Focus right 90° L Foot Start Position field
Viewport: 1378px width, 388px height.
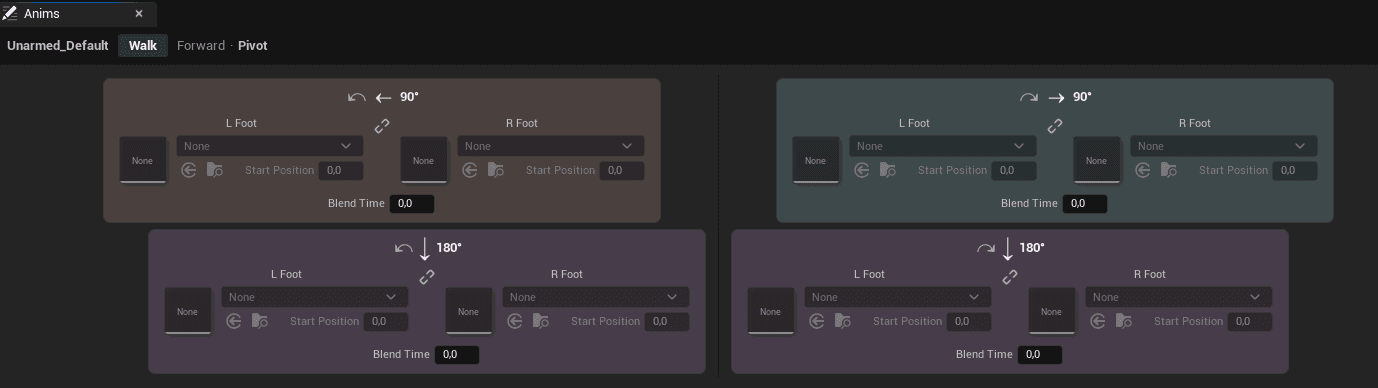click(x=1014, y=170)
